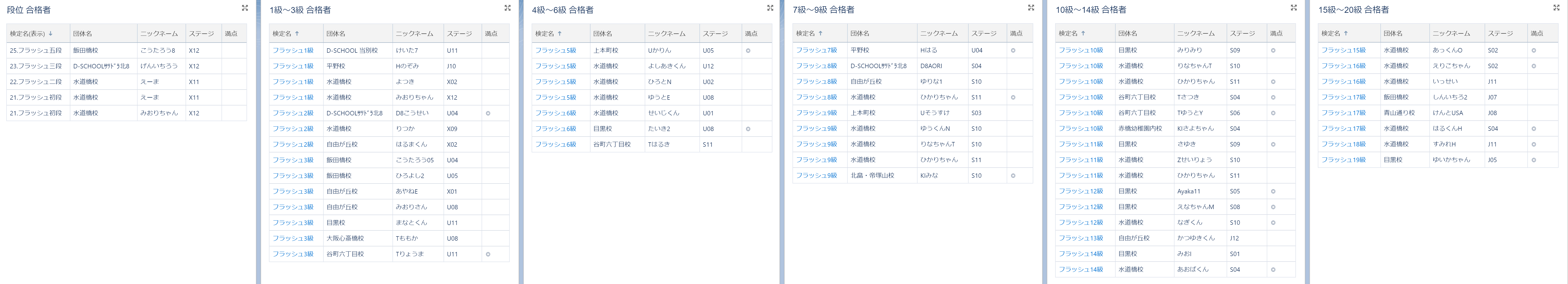
Task: Click the full-marks icon in Ayaka11 row
Action: [1273, 191]
